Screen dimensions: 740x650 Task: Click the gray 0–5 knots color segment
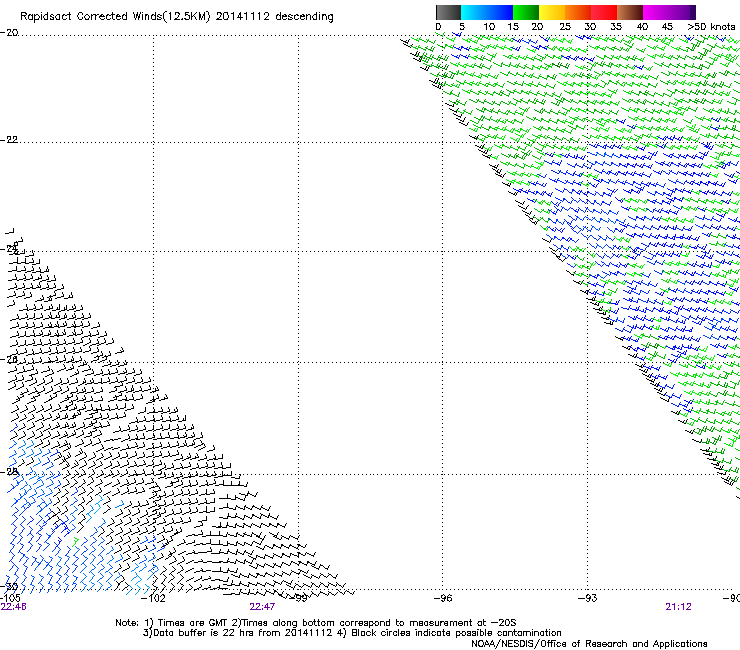tap(448, 12)
